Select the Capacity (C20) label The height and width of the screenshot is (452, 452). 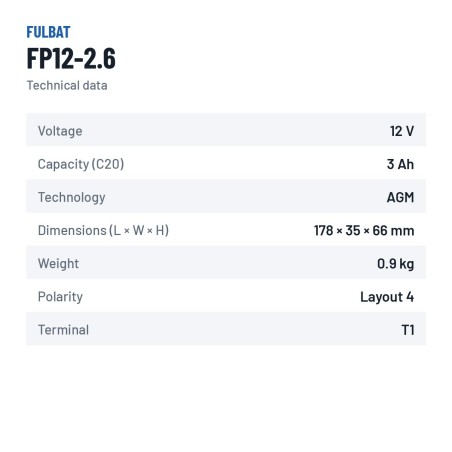point(81,164)
